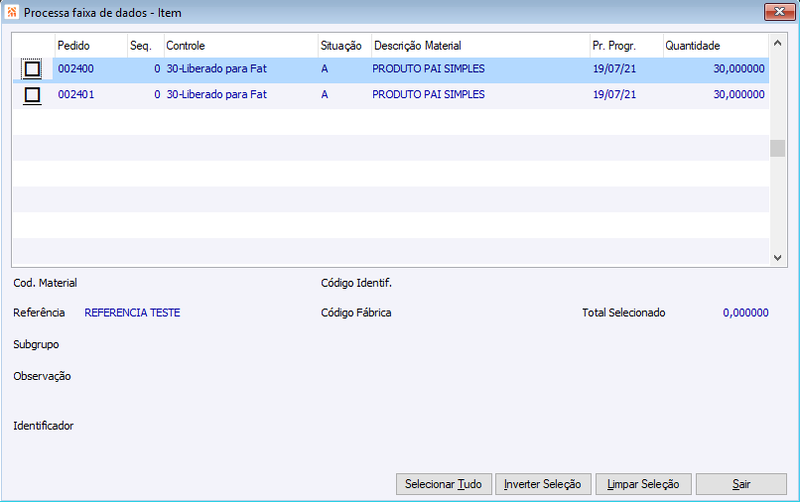
Task: Click the scrollbar up arrow
Action: coord(777,43)
